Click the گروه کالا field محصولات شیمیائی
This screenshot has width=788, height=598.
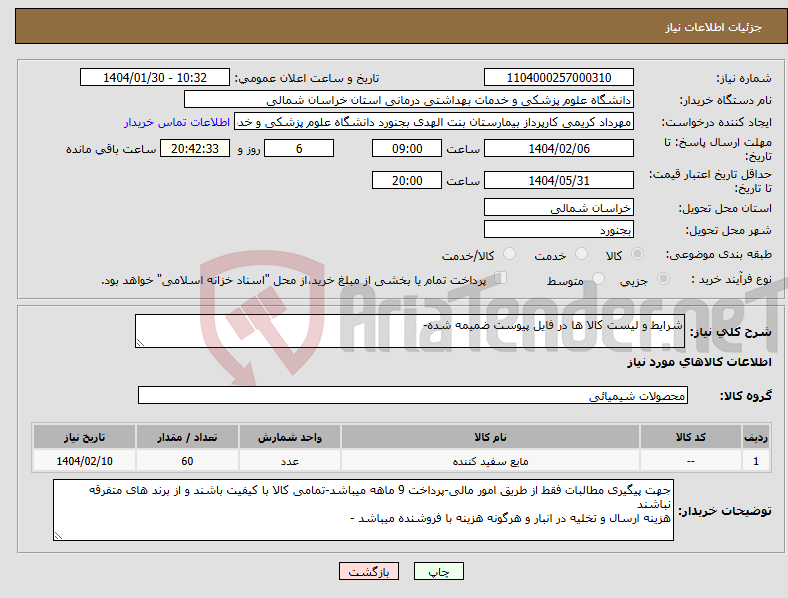[x=413, y=395]
